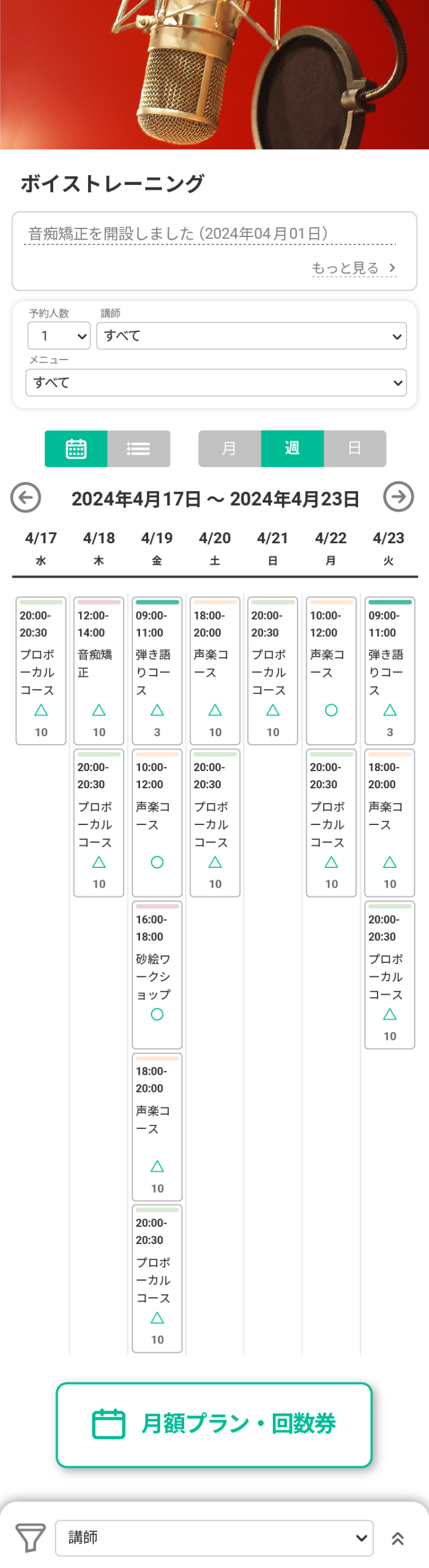This screenshot has height=1568, width=429.
Task: Switch to list view icon
Action: coord(138,448)
